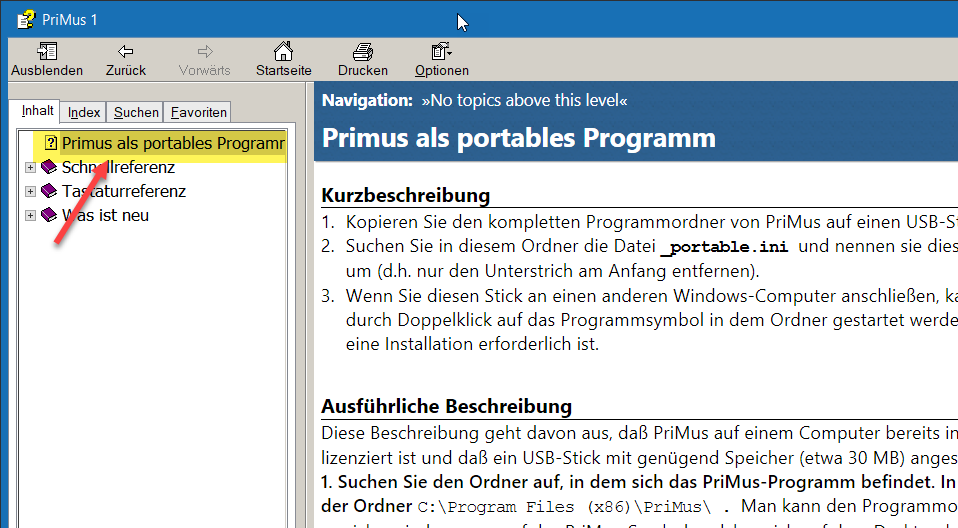The height and width of the screenshot is (528, 958).
Task: Click the question-mark topic icon in tree
Action: [52, 143]
